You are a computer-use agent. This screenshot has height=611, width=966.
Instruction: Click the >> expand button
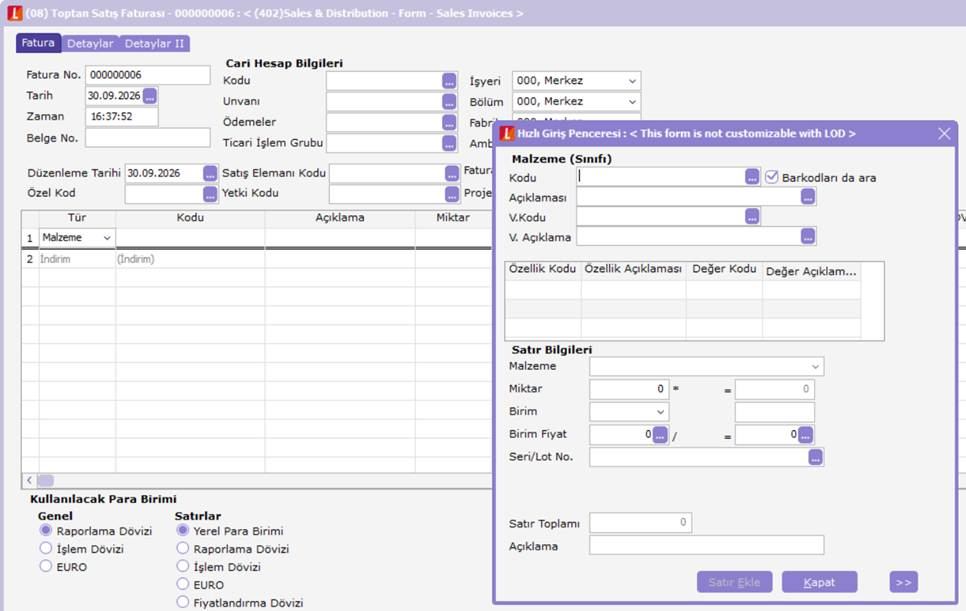point(903,582)
